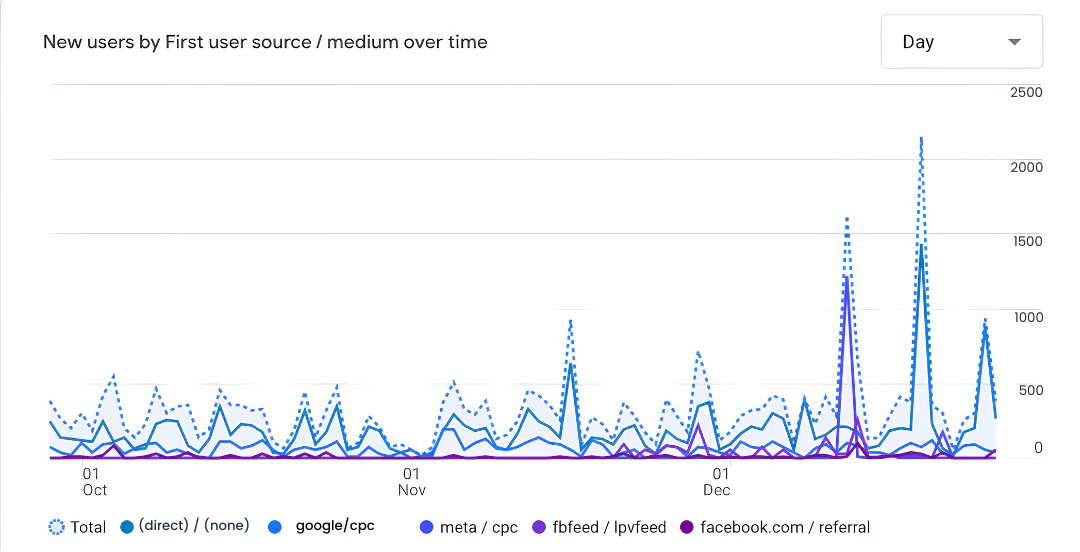Click the (direct) / (none) legend dot
This screenshot has width=1080, height=552.
click(x=127, y=527)
